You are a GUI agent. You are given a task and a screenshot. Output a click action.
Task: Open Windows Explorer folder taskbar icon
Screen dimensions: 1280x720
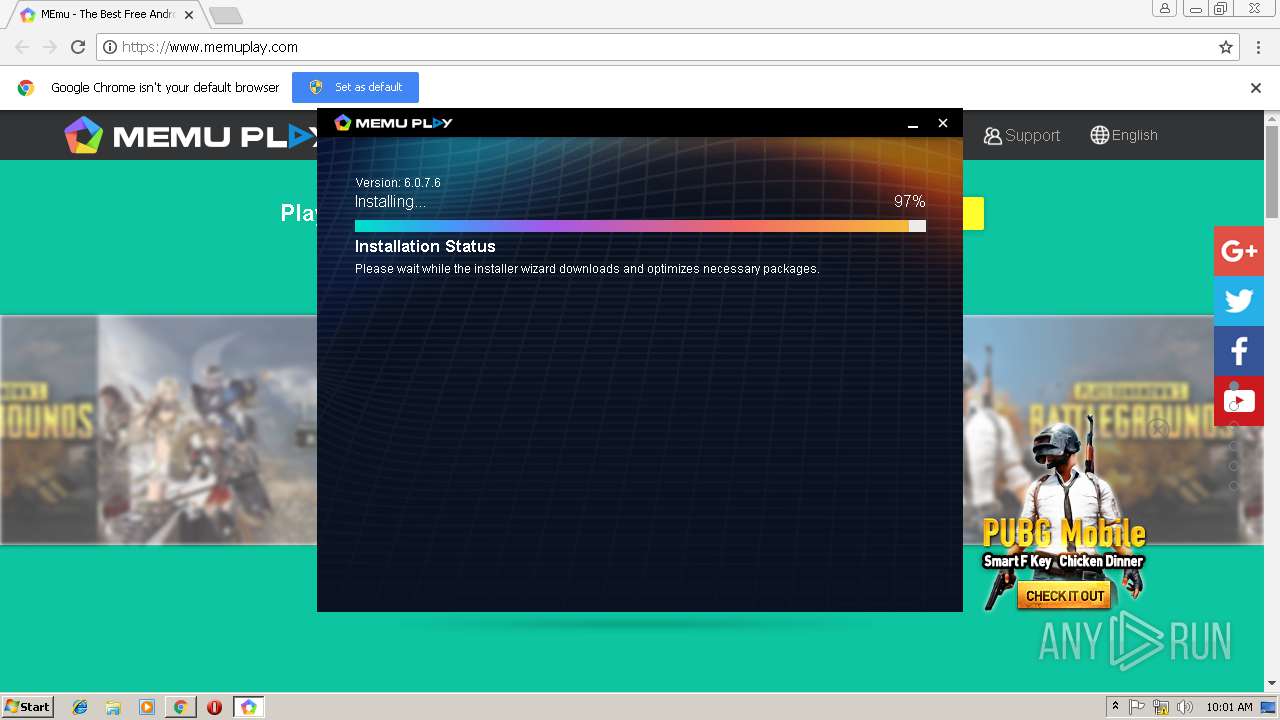coord(113,707)
